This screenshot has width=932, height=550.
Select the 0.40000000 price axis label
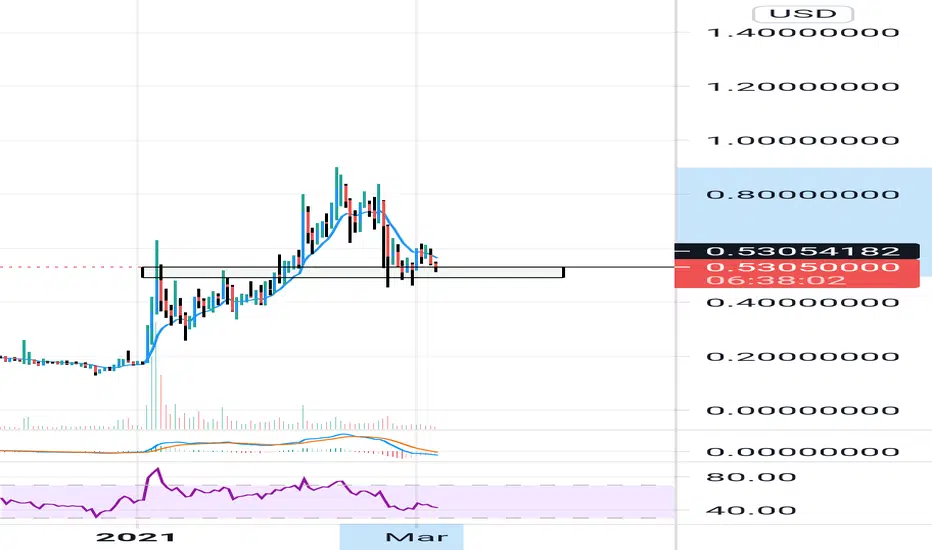point(803,303)
